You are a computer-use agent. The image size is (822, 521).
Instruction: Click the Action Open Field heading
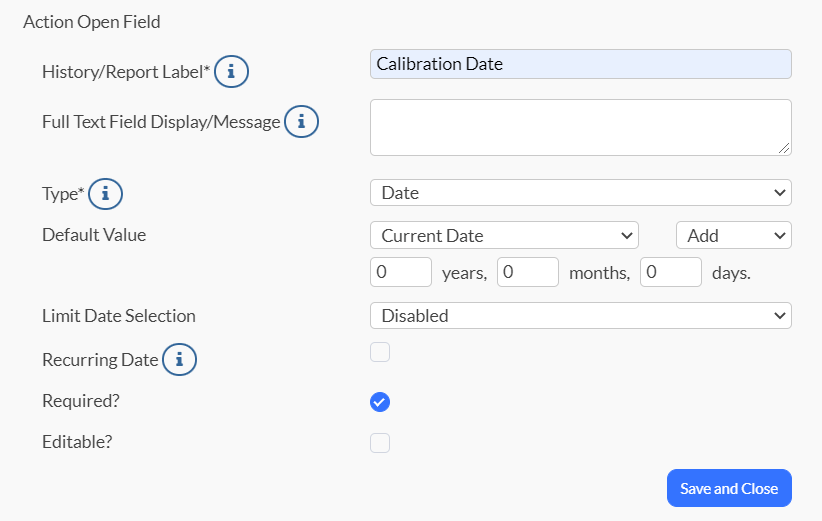[x=91, y=21]
